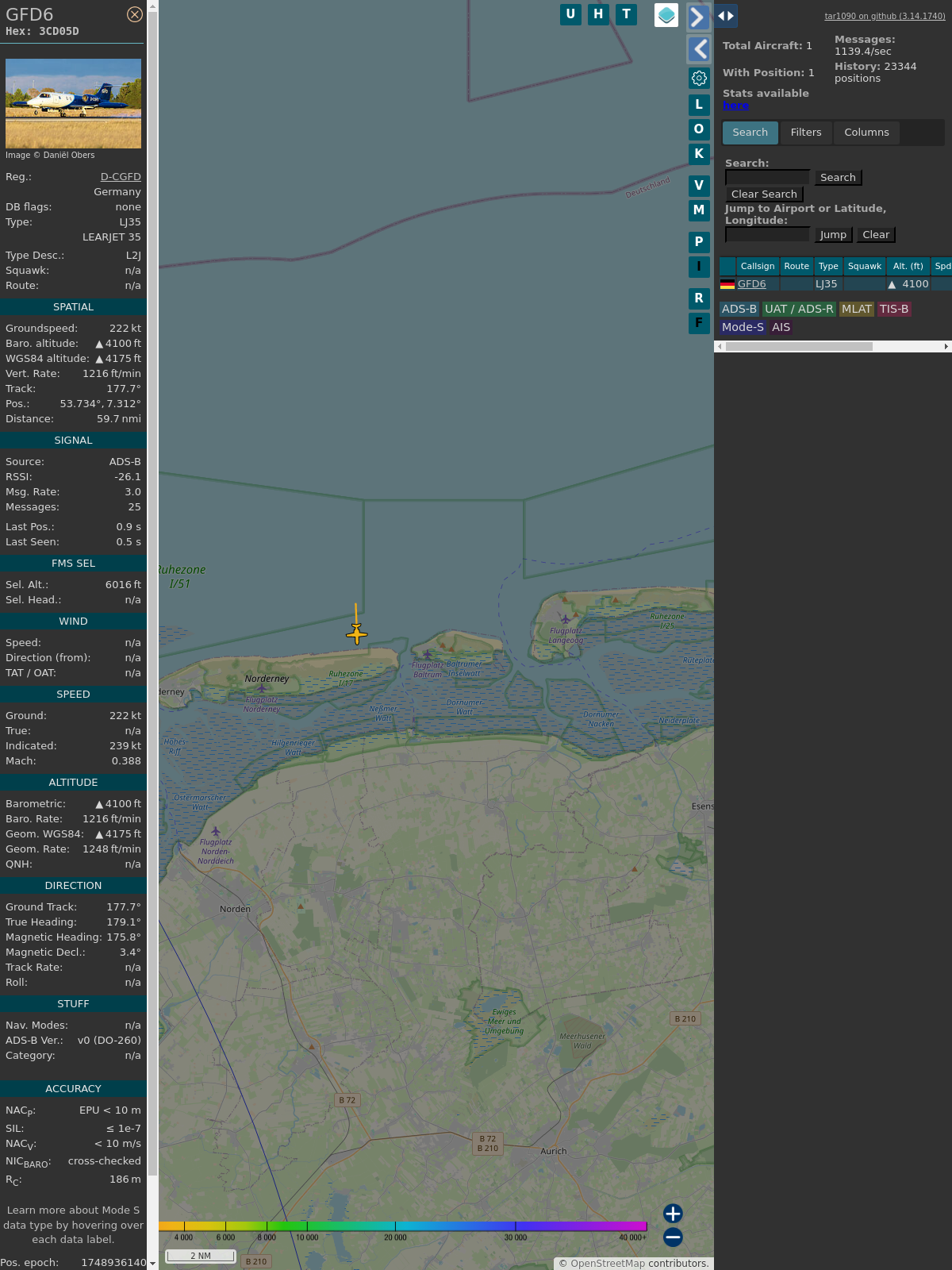Click the left chevron sidebar button
Viewport: 952px width, 1270px height.
pyautogui.click(x=698, y=49)
